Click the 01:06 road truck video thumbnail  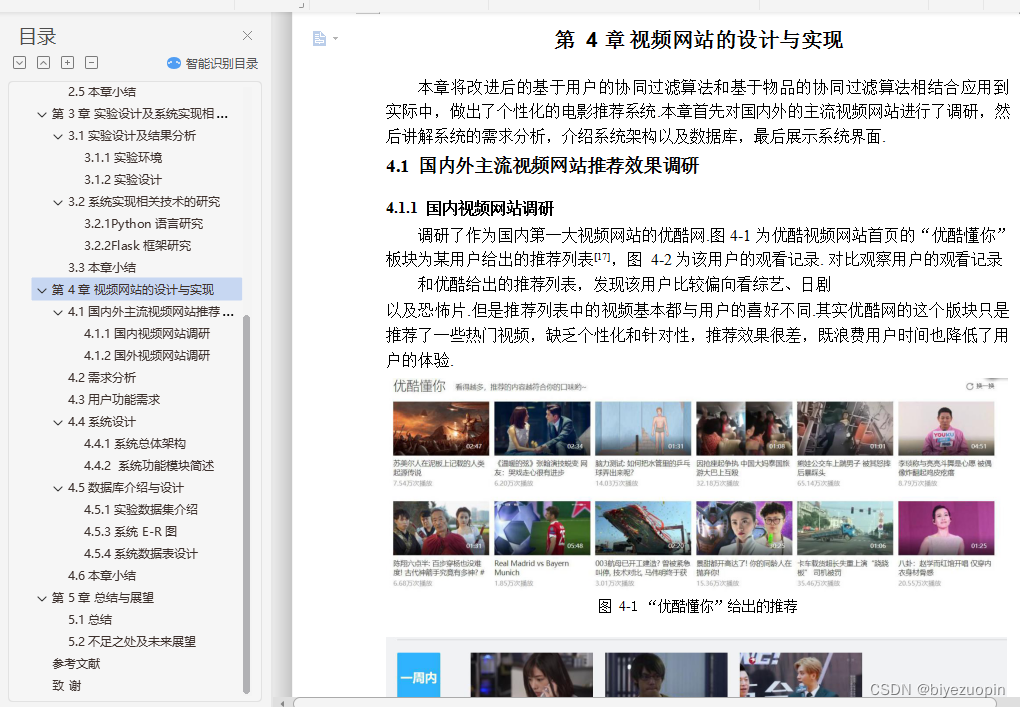[x=845, y=527]
